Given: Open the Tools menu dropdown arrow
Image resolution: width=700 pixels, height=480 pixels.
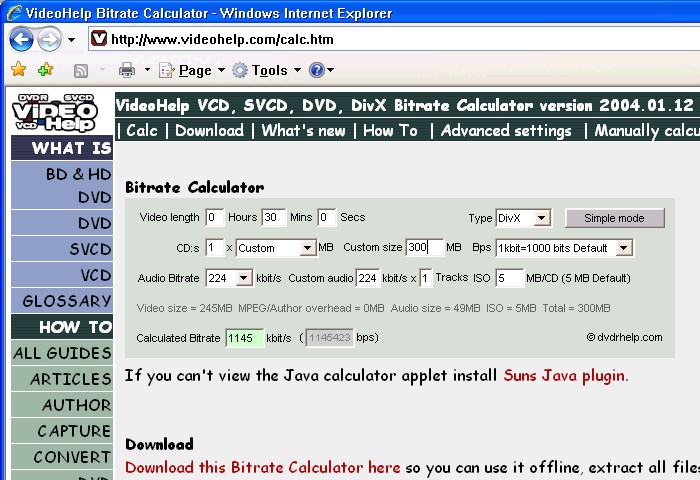Looking at the screenshot, I should (x=297, y=70).
